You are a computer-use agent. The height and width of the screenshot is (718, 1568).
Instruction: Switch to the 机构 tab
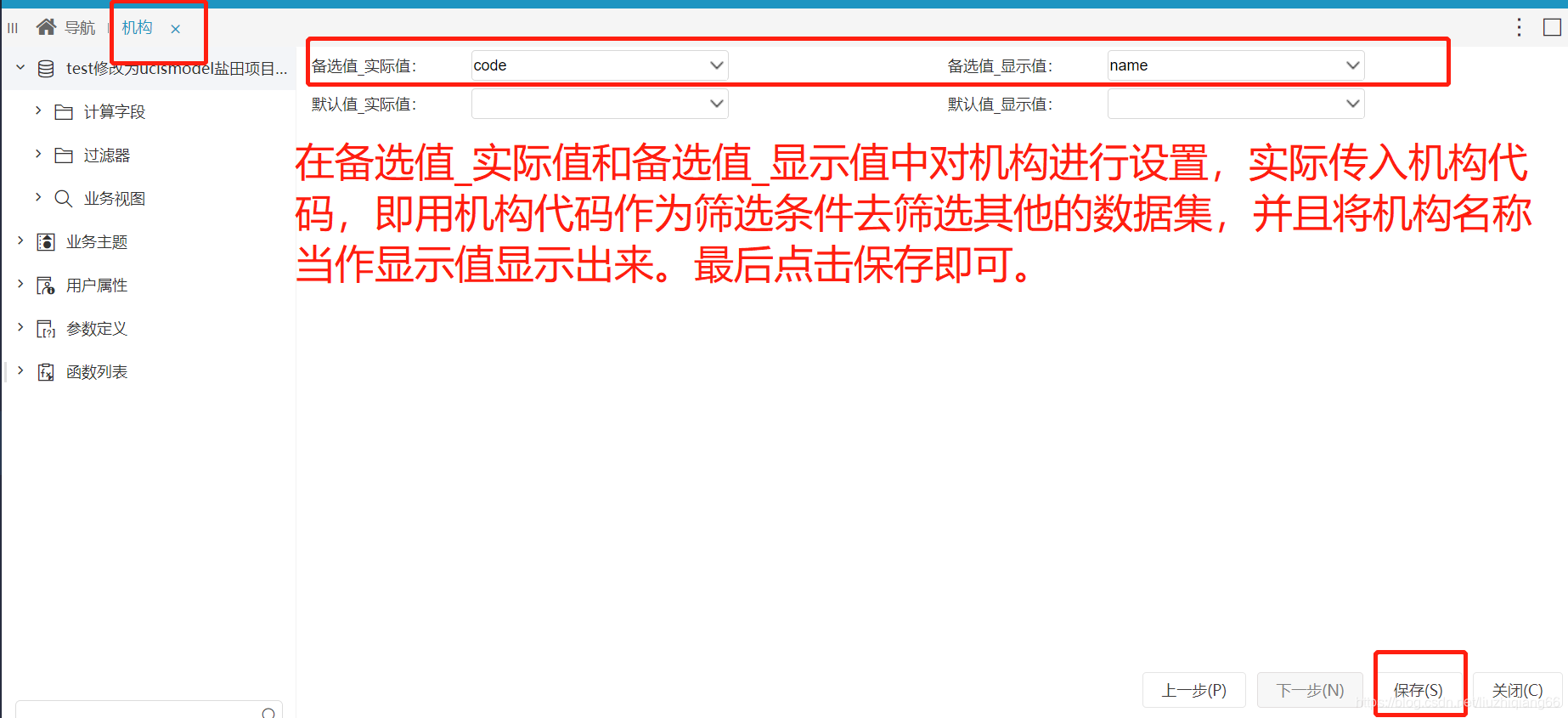coord(137,28)
